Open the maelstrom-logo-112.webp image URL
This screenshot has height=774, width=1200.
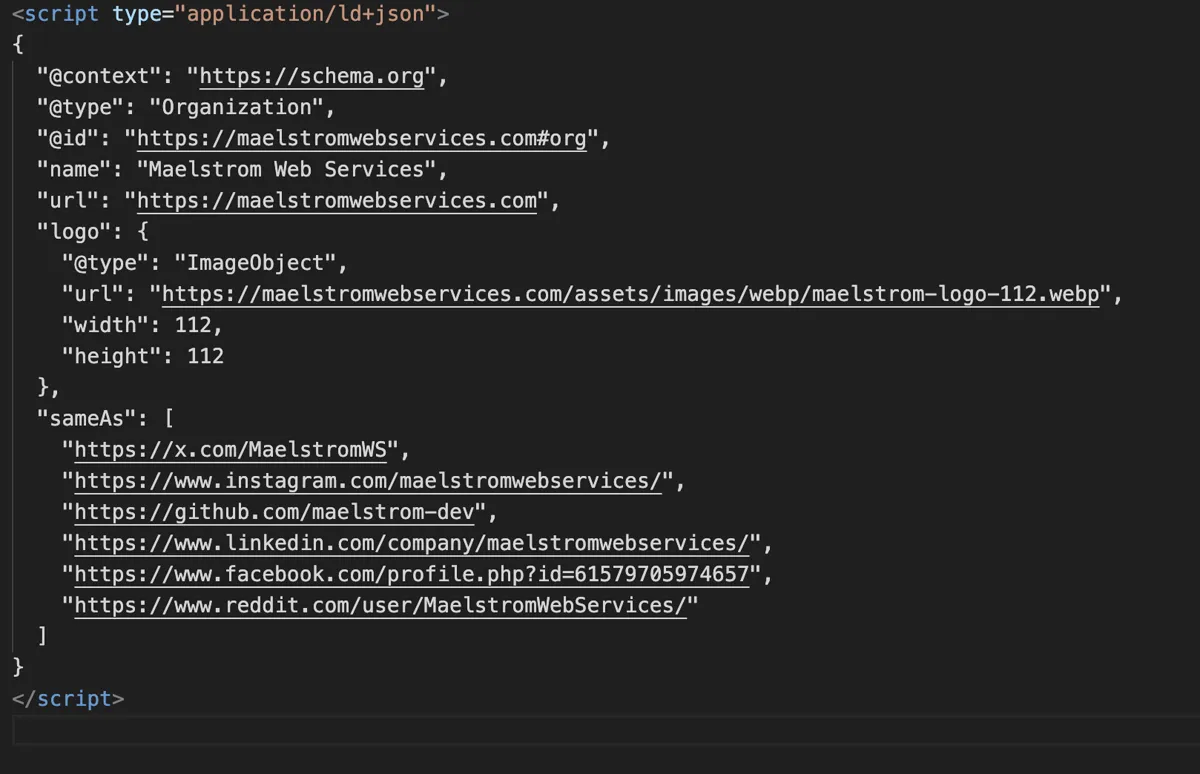pos(630,294)
